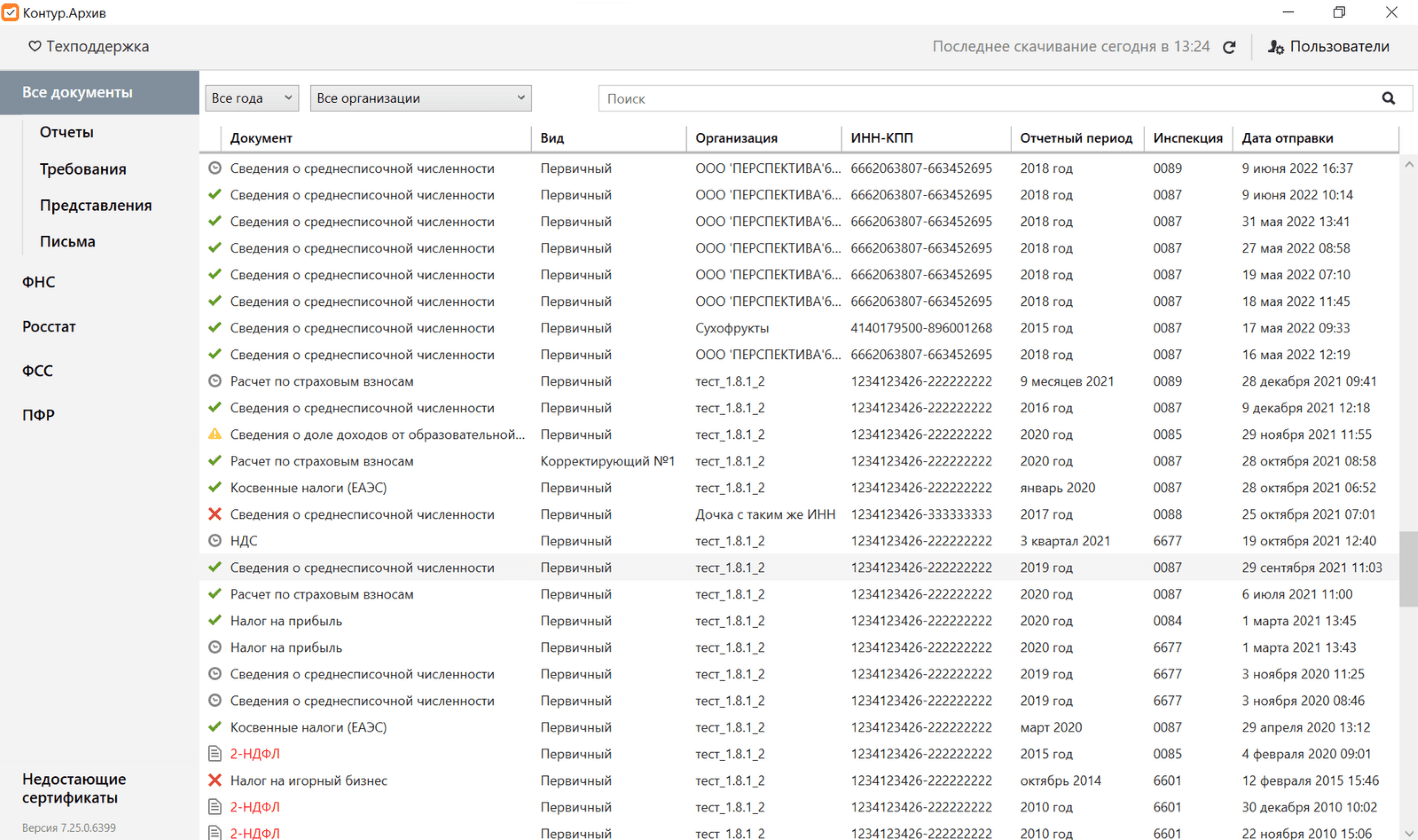Open Пользователи settings button
The image size is (1418, 840).
click(1328, 47)
